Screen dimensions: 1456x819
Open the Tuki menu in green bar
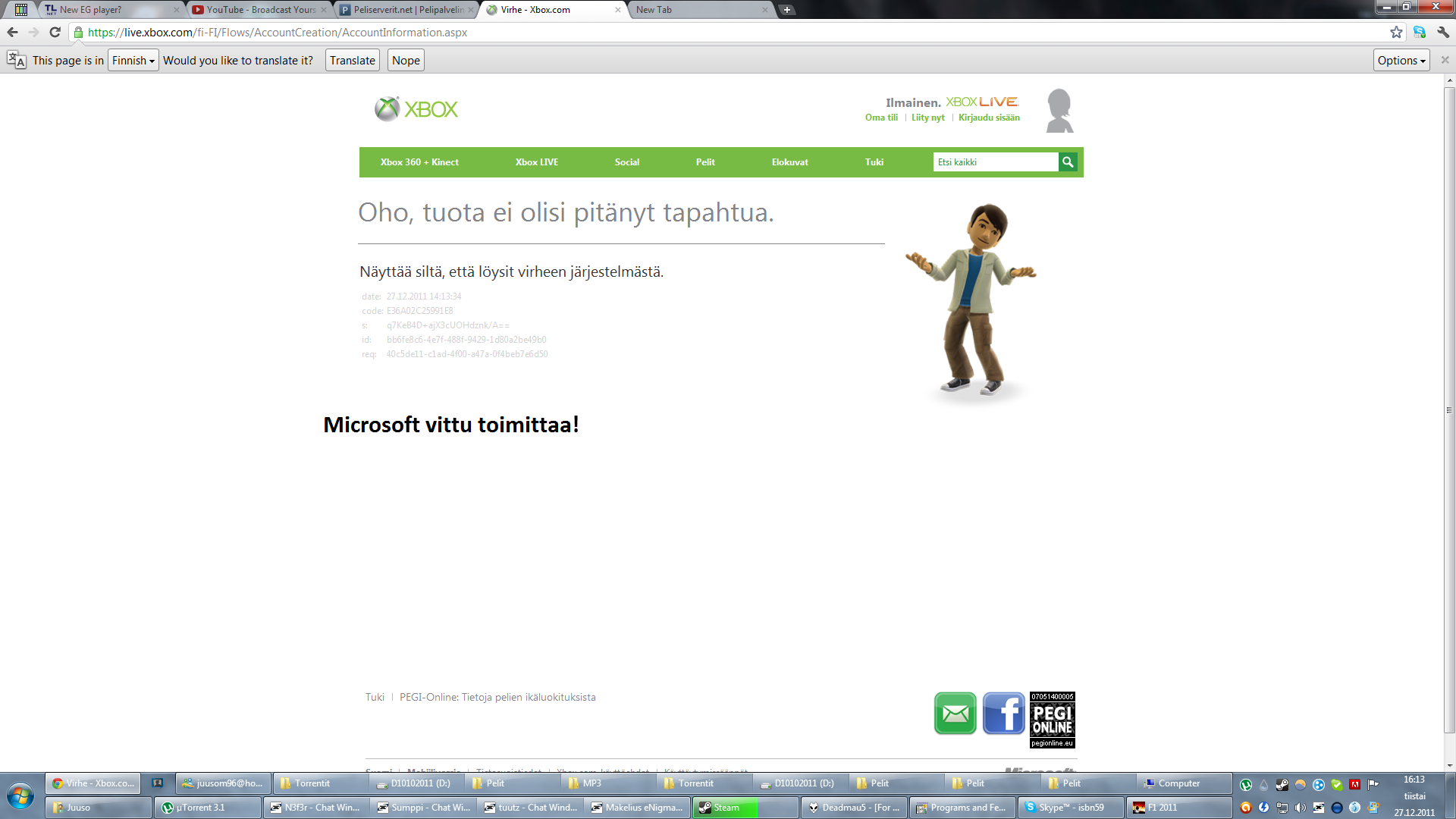click(x=874, y=162)
